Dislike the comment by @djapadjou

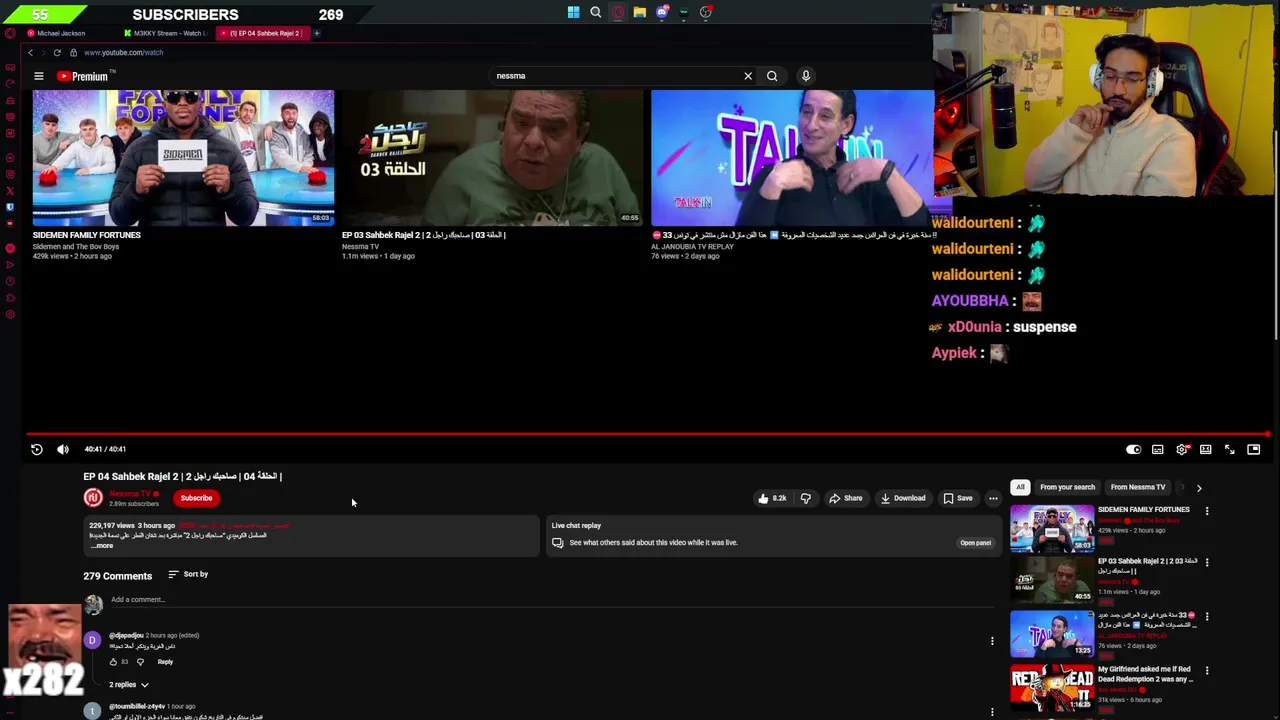coord(140,662)
